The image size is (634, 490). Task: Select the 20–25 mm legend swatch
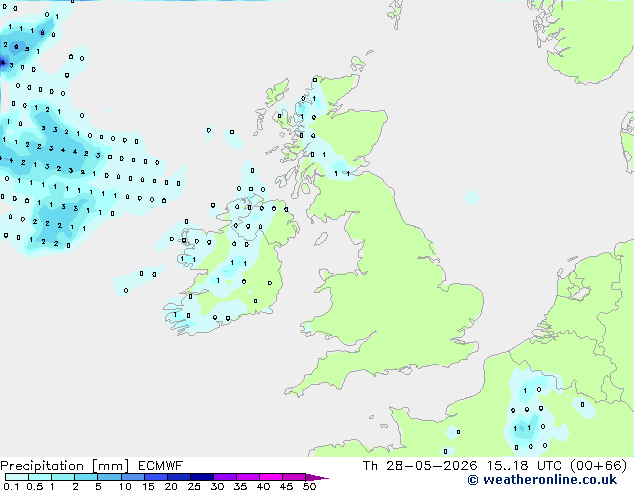[x=178, y=477]
